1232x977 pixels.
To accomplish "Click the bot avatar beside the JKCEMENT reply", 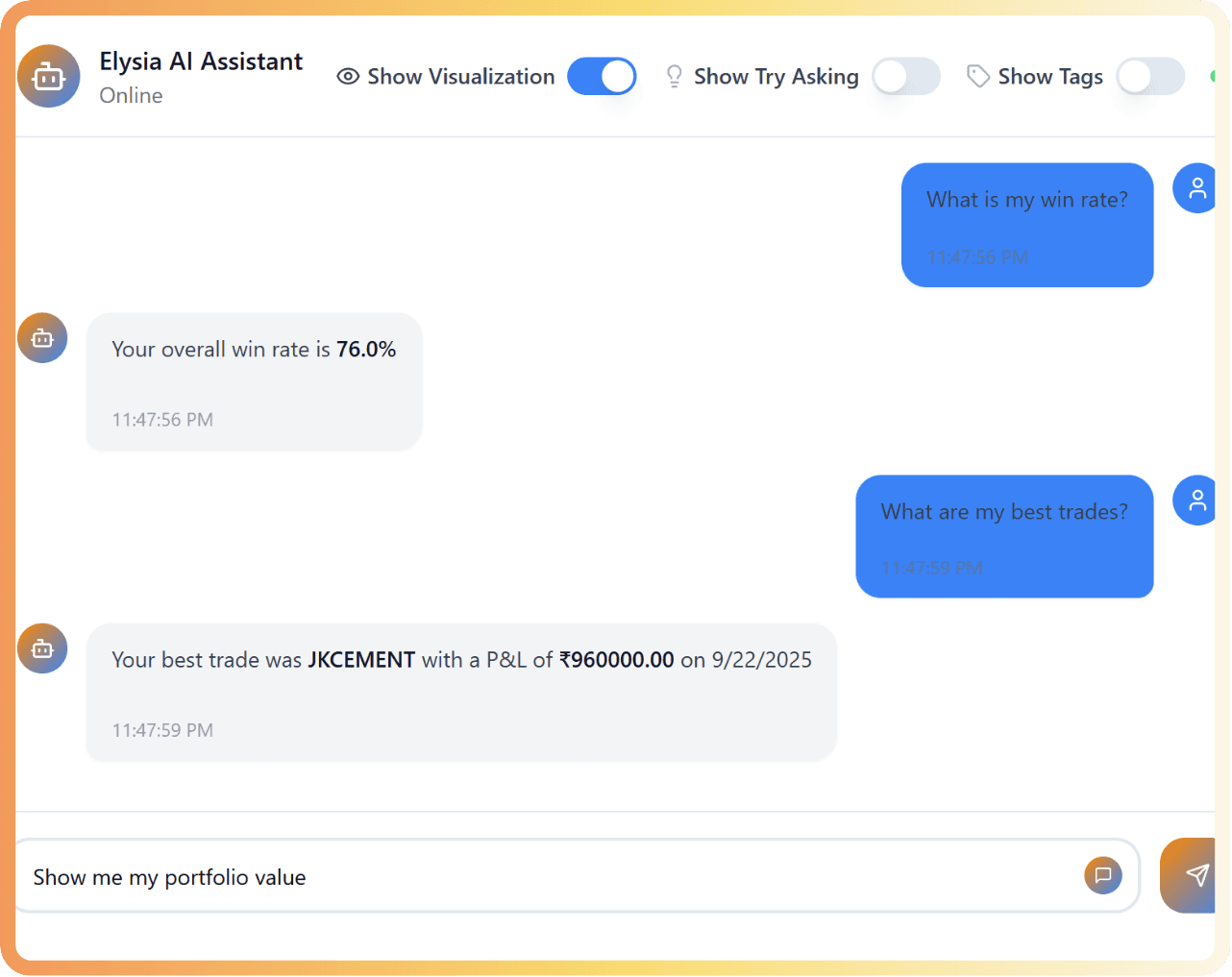I will [x=42, y=648].
